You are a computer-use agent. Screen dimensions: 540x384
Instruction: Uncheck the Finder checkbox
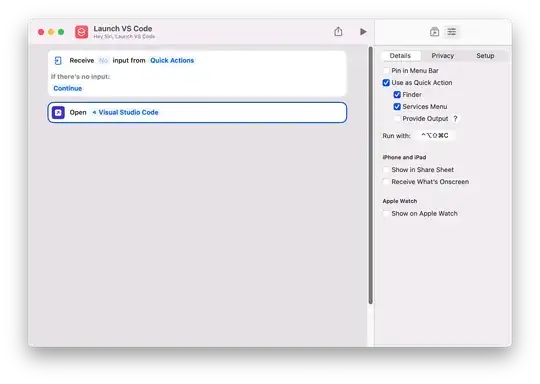(x=397, y=95)
